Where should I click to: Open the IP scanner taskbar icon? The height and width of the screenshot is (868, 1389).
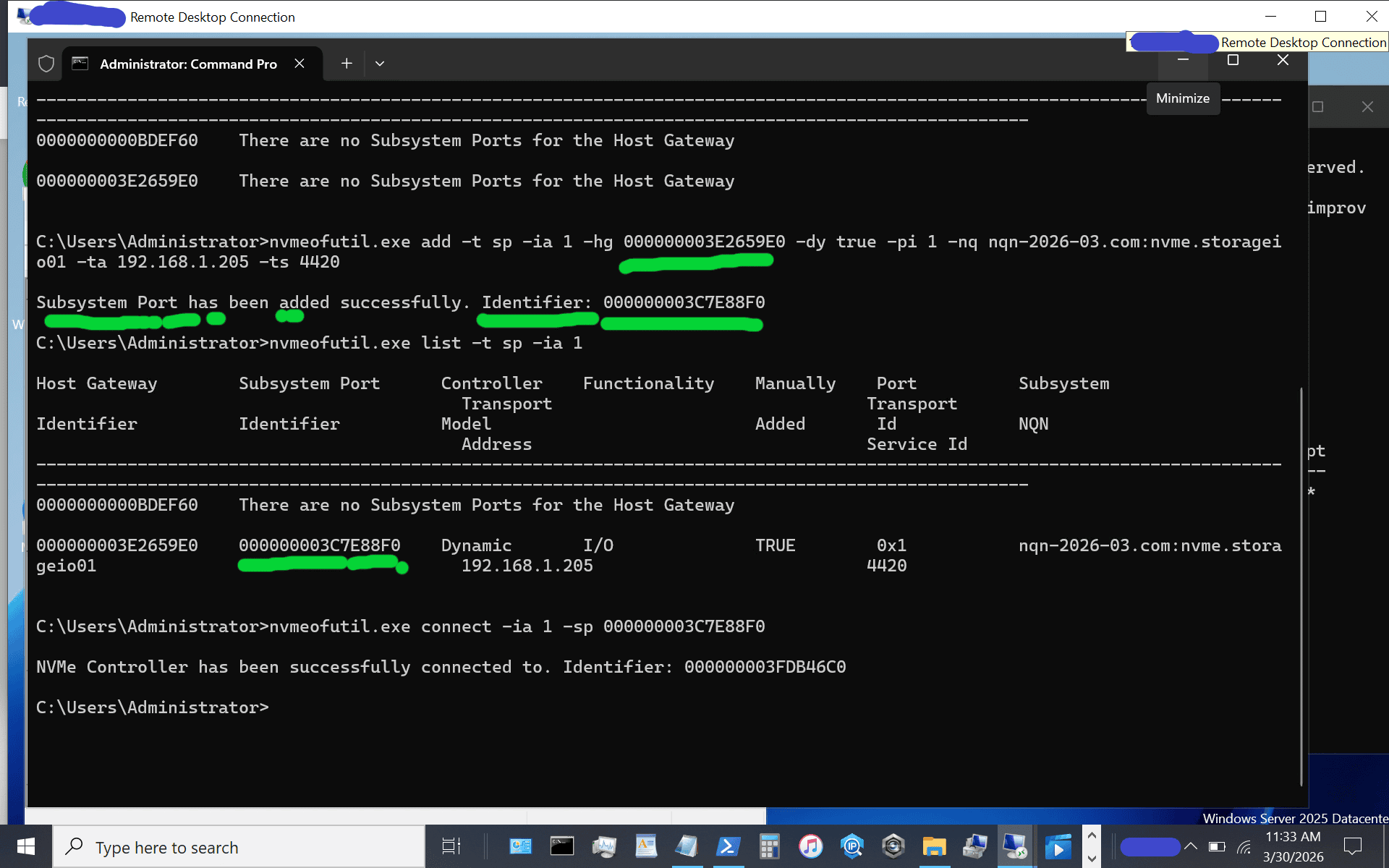852,846
